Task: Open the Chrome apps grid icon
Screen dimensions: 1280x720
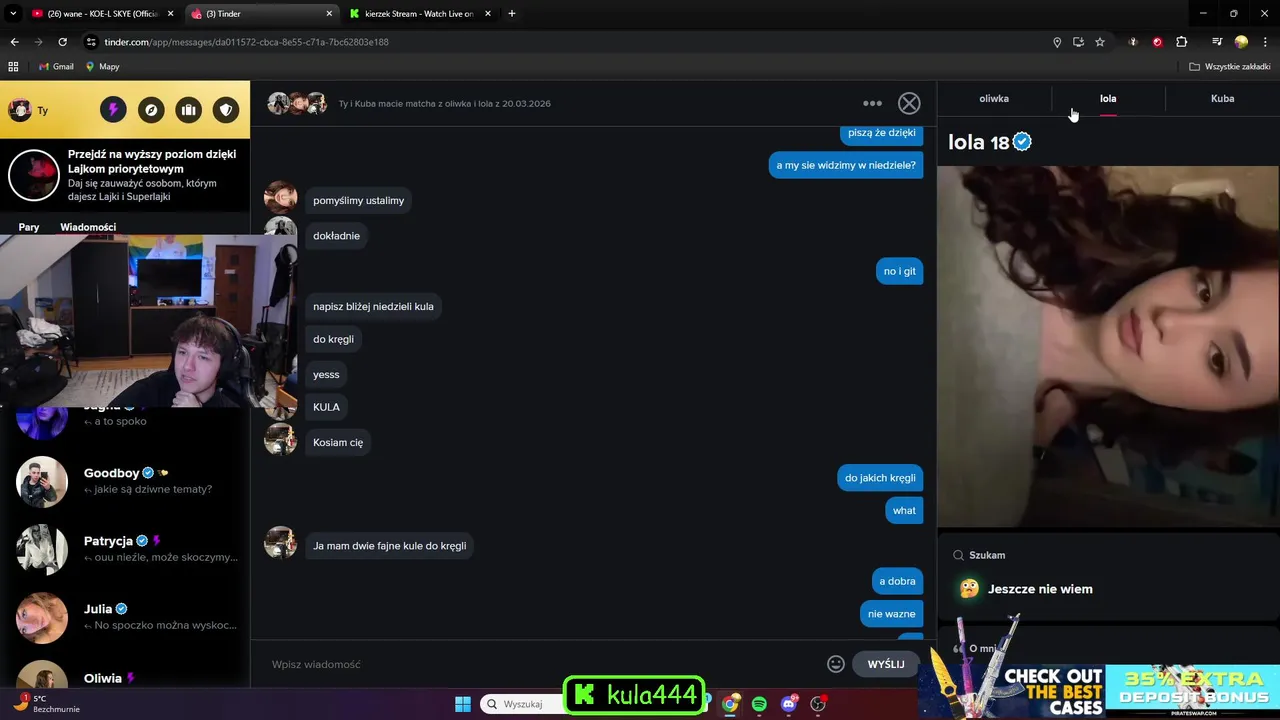Action: coord(13,67)
